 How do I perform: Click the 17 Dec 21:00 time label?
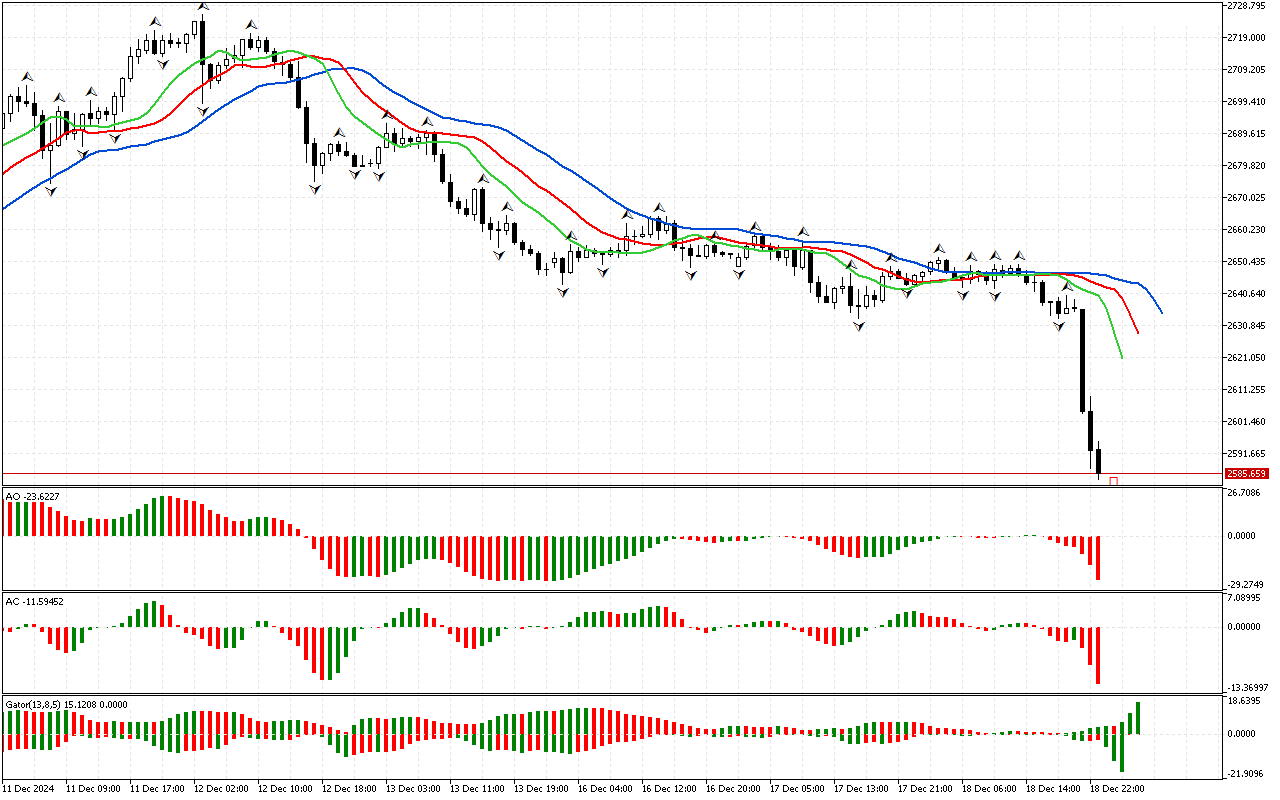coord(926,789)
